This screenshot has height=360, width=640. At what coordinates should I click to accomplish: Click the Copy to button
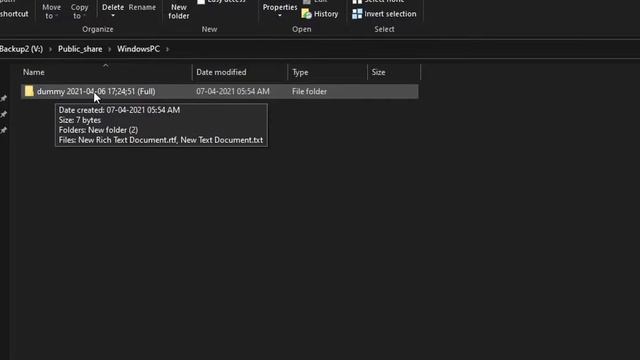coord(79,11)
